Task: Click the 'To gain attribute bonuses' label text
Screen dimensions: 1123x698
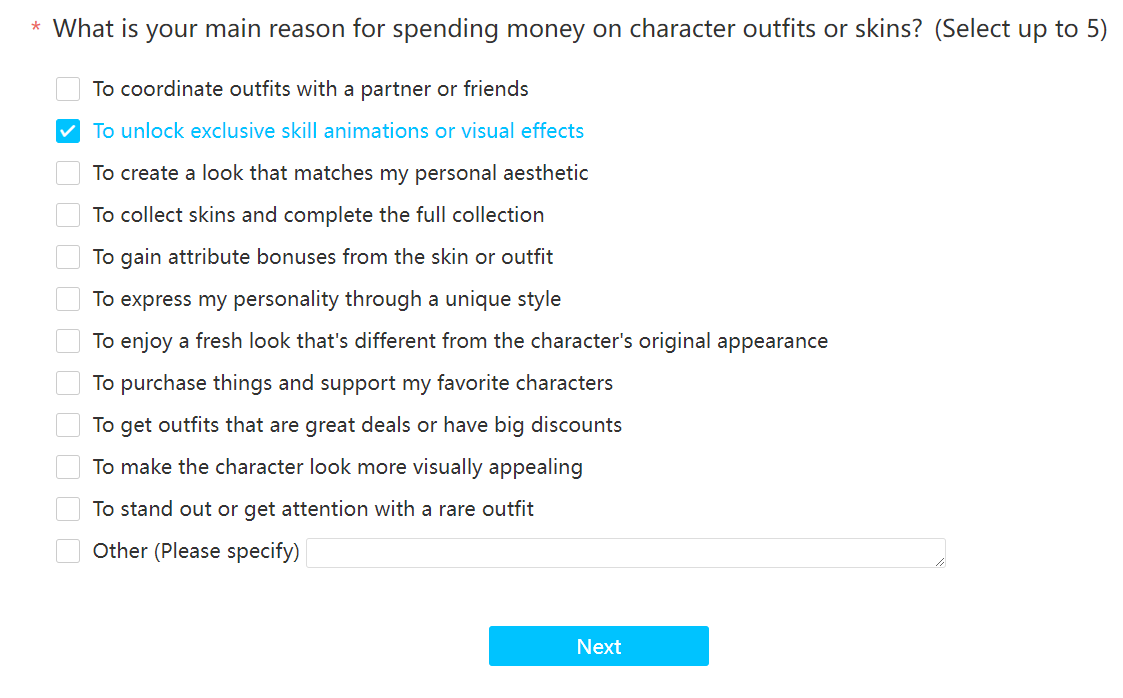Action: pos(322,257)
